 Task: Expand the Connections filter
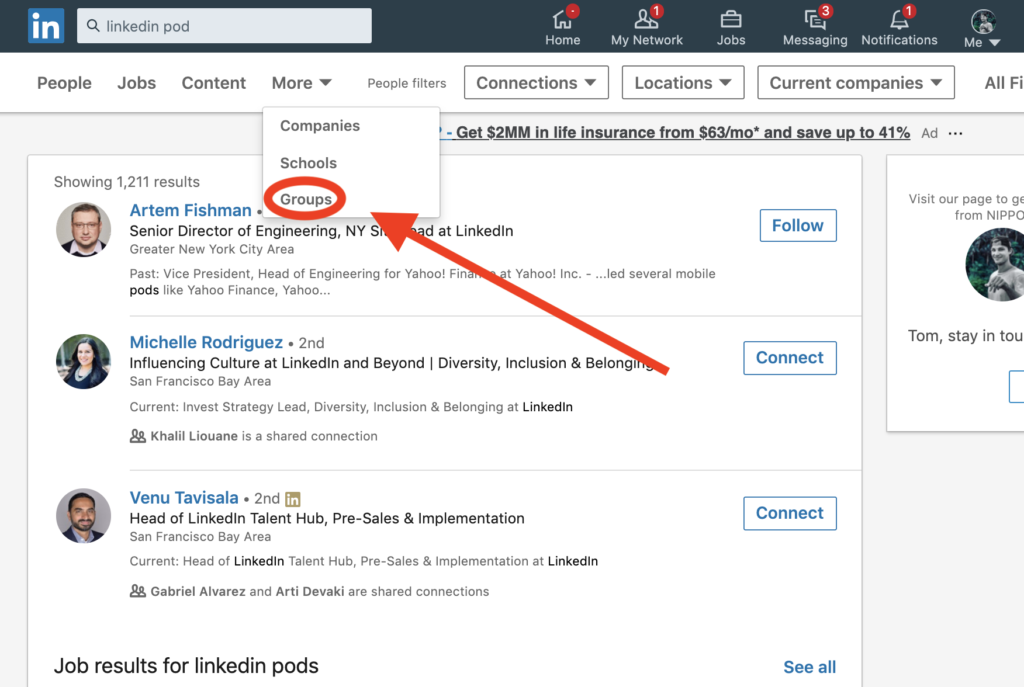coord(536,82)
